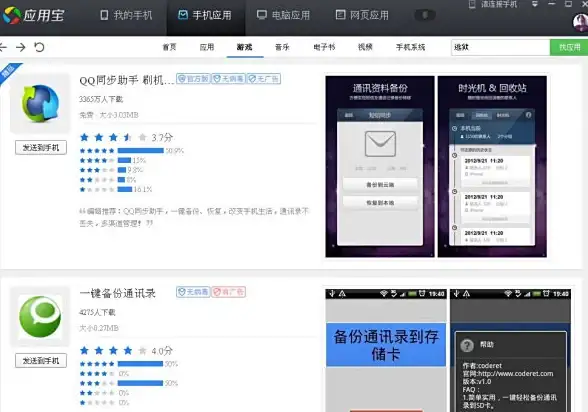Click the 3365万人下载 download count
The width and height of the screenshot is (588, 412).
[x=101, y=99]
